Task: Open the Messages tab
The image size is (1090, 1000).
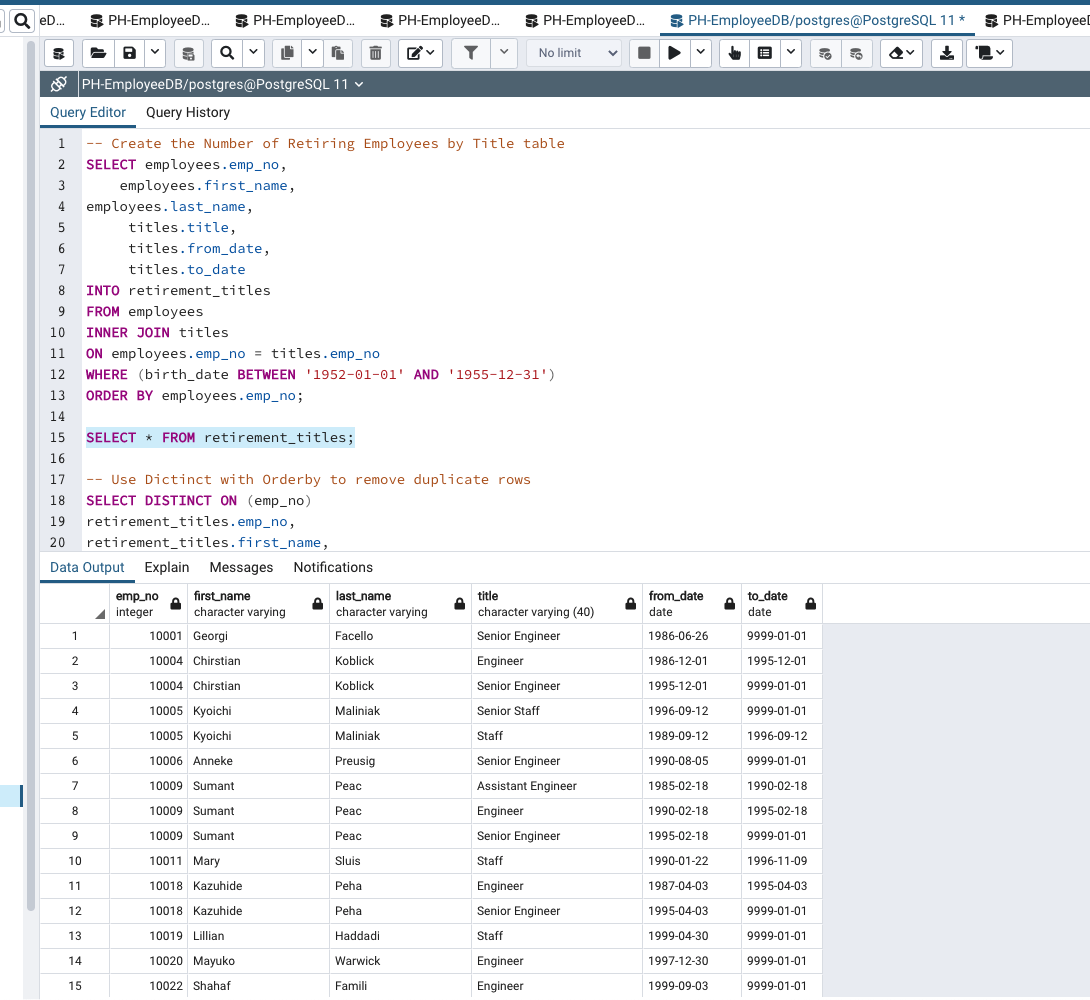Action: 241,568
